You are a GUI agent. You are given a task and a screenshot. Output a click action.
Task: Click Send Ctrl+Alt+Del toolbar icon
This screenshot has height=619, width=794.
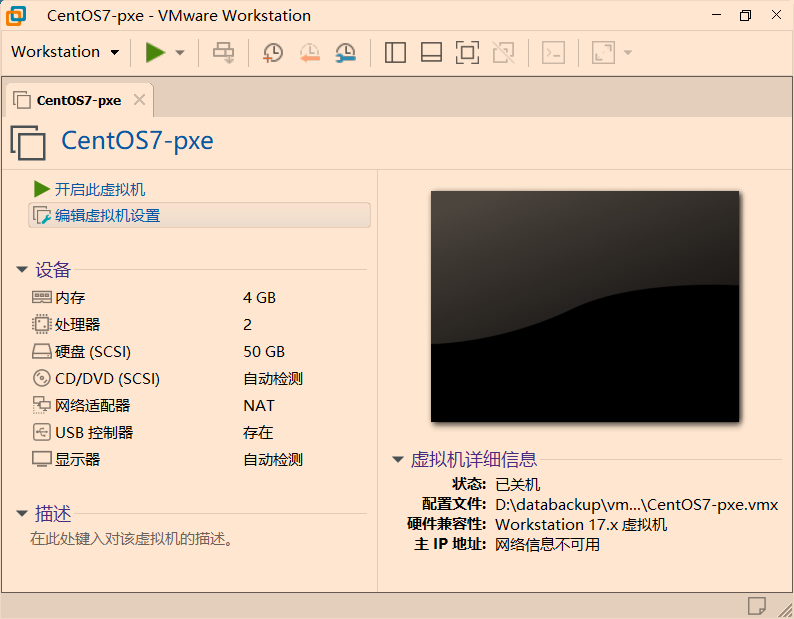click(223, 53)
